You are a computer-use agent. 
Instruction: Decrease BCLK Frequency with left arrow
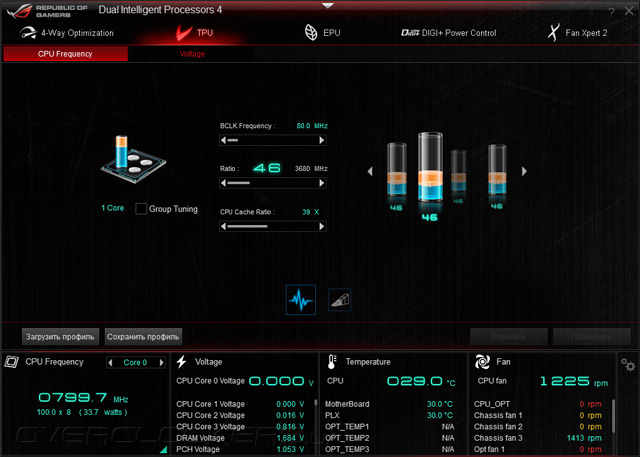223,140
